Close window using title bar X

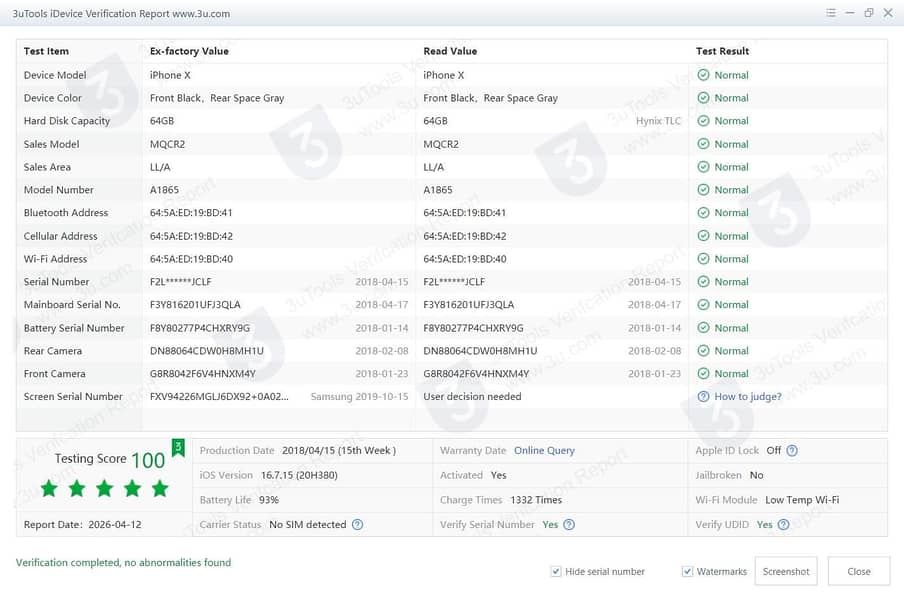(x=888, y=13)
